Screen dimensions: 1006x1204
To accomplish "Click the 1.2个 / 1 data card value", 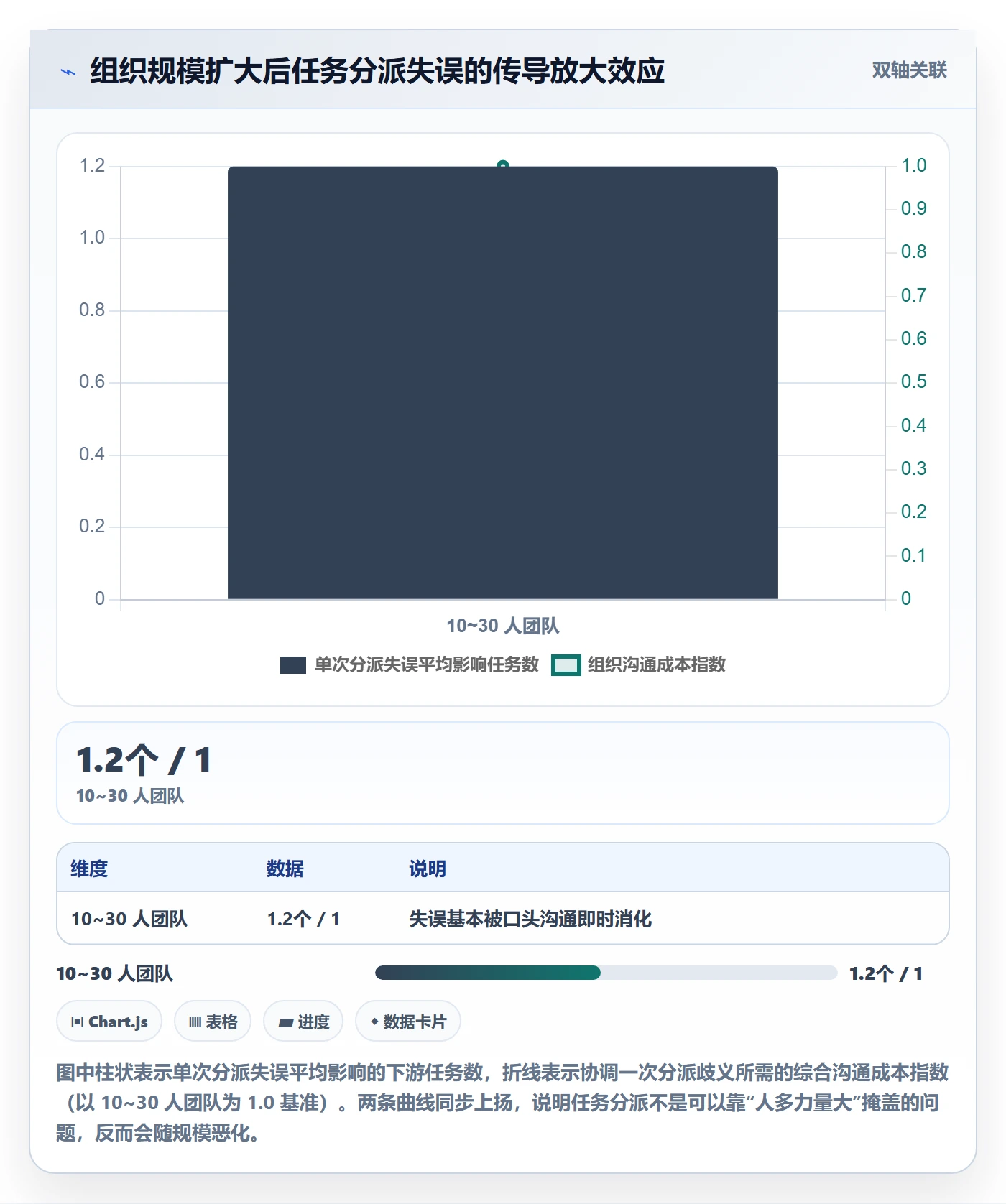I will click(144, 760).
